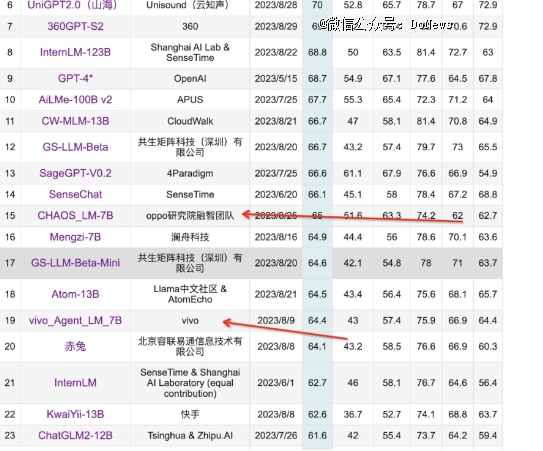
Task: Click the SenseChat model link
Action: 75,194
